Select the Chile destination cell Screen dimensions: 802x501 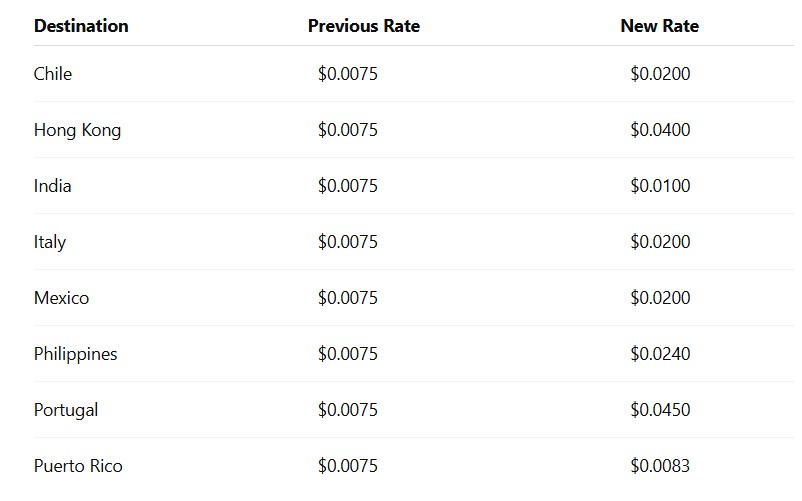coord(53,74)
